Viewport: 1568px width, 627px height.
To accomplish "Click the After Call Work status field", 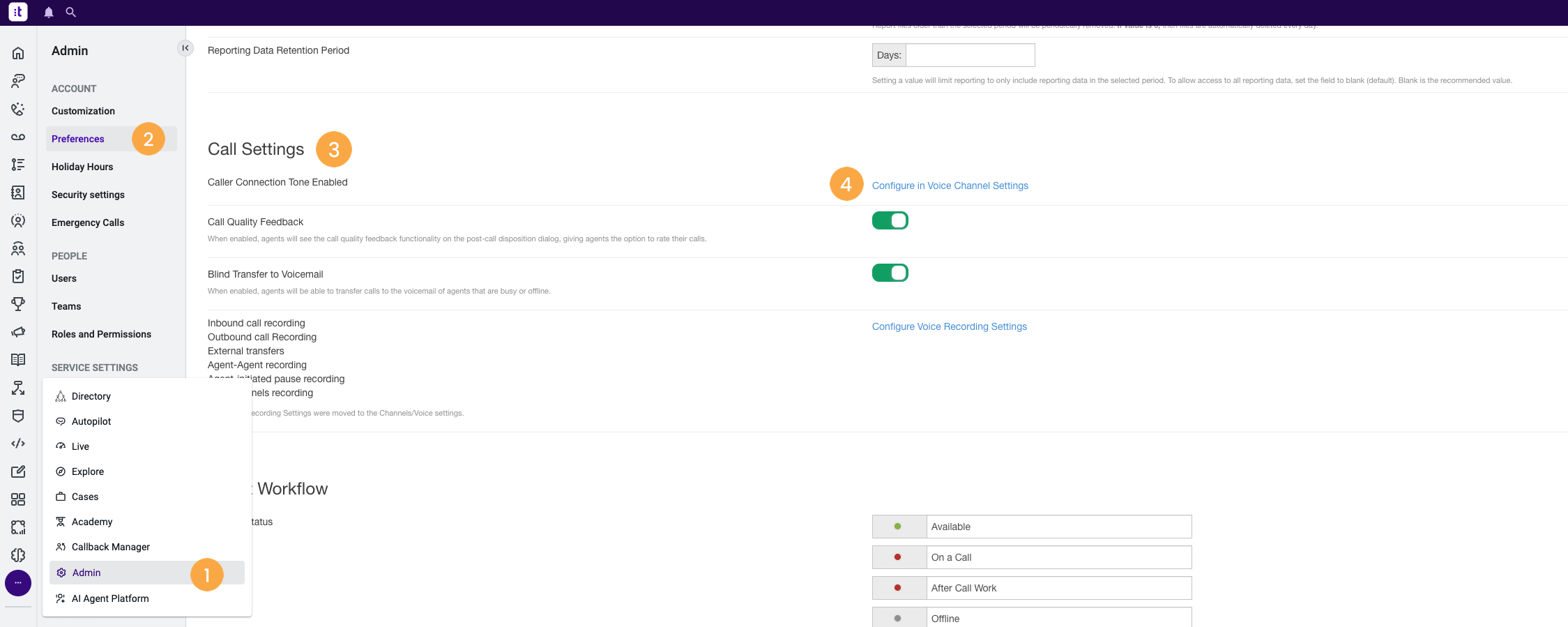I will point(1059,588).
